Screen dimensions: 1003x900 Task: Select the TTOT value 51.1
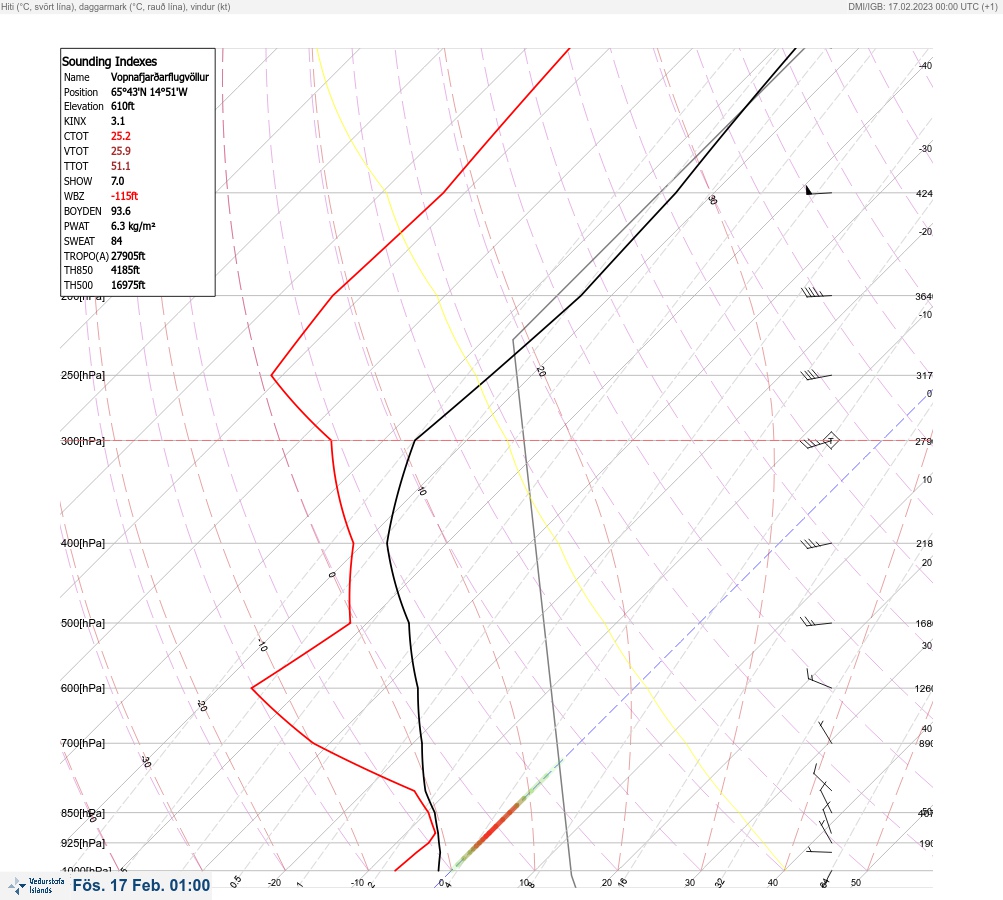point(120,166)
